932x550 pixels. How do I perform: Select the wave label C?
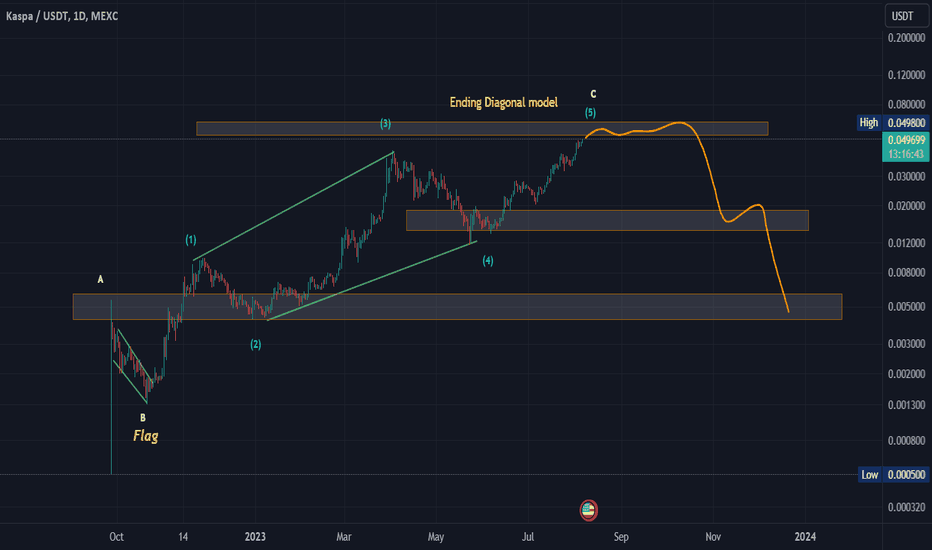coord(593,94)
